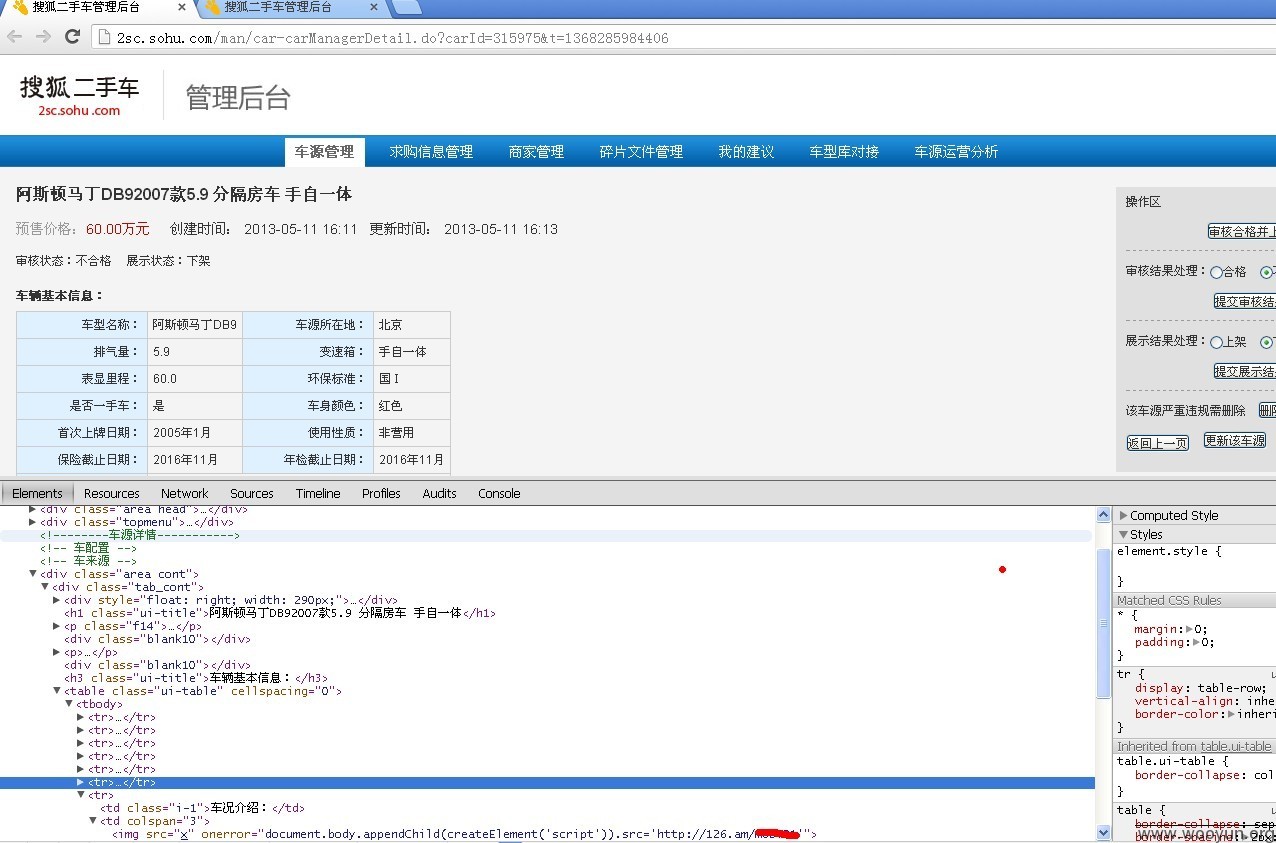Expand the div class="topmenu" node

point(32,522)
